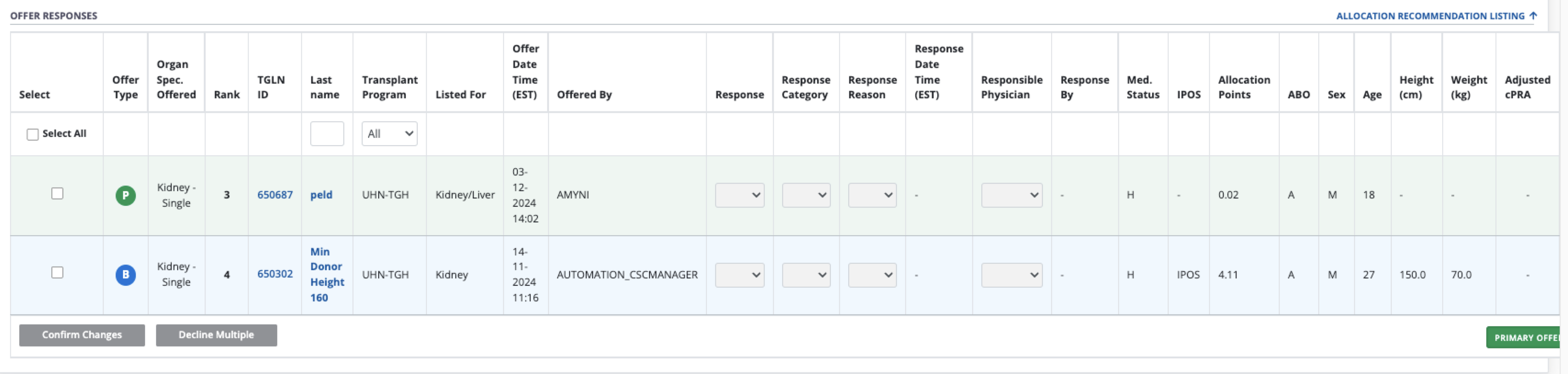Click the Decline Multiple button

click(x=216, y=334)
